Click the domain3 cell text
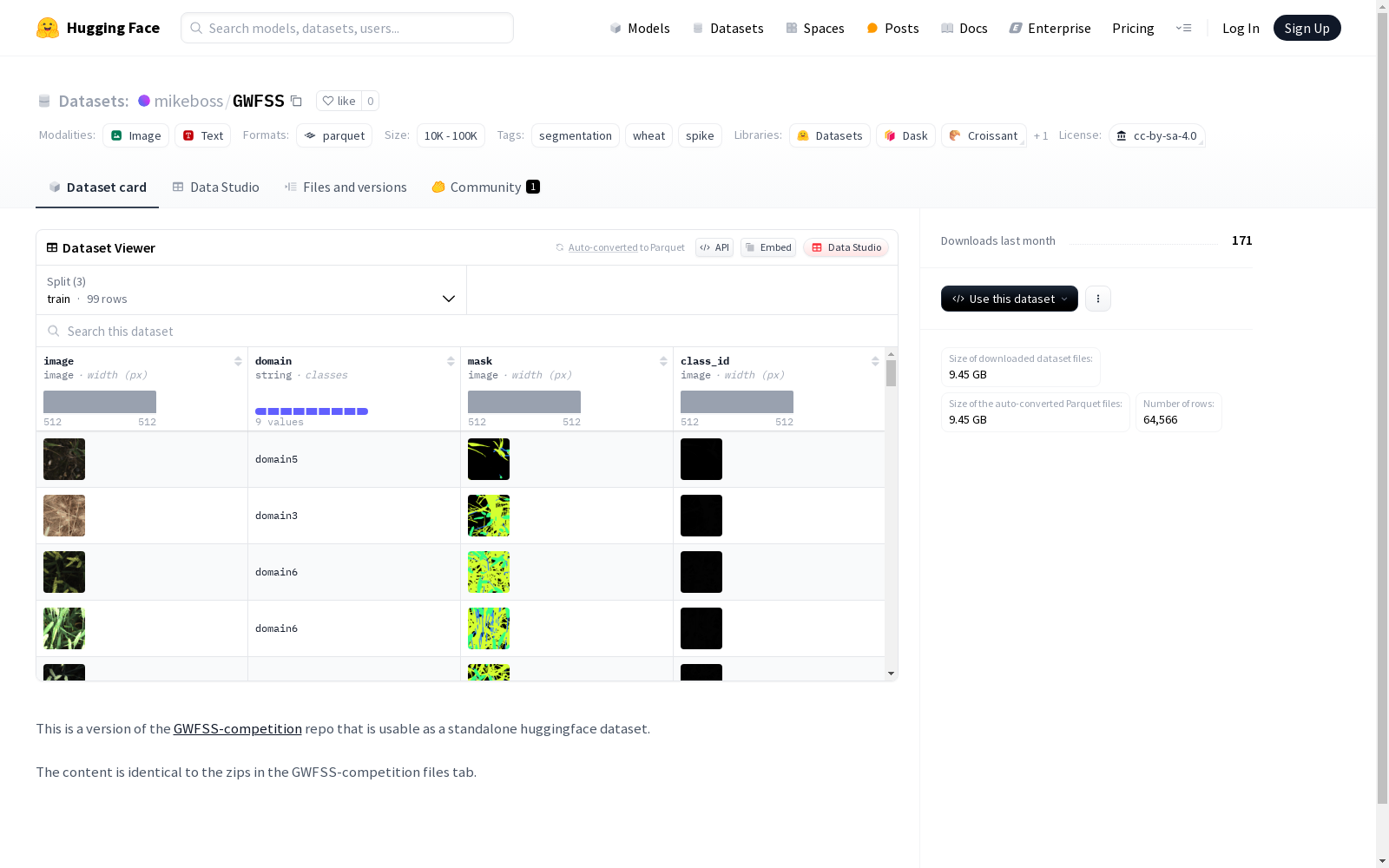 click(x=276, y=516)
